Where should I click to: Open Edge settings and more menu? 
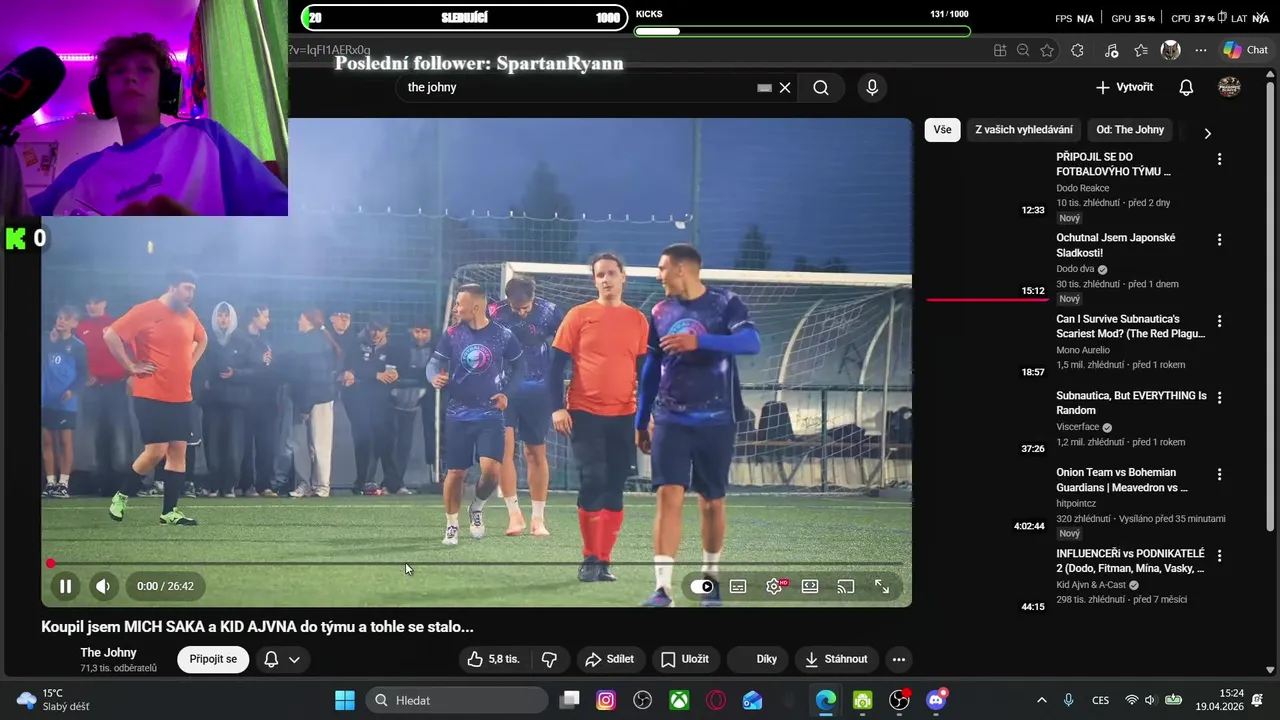(x=1201, y=50)
